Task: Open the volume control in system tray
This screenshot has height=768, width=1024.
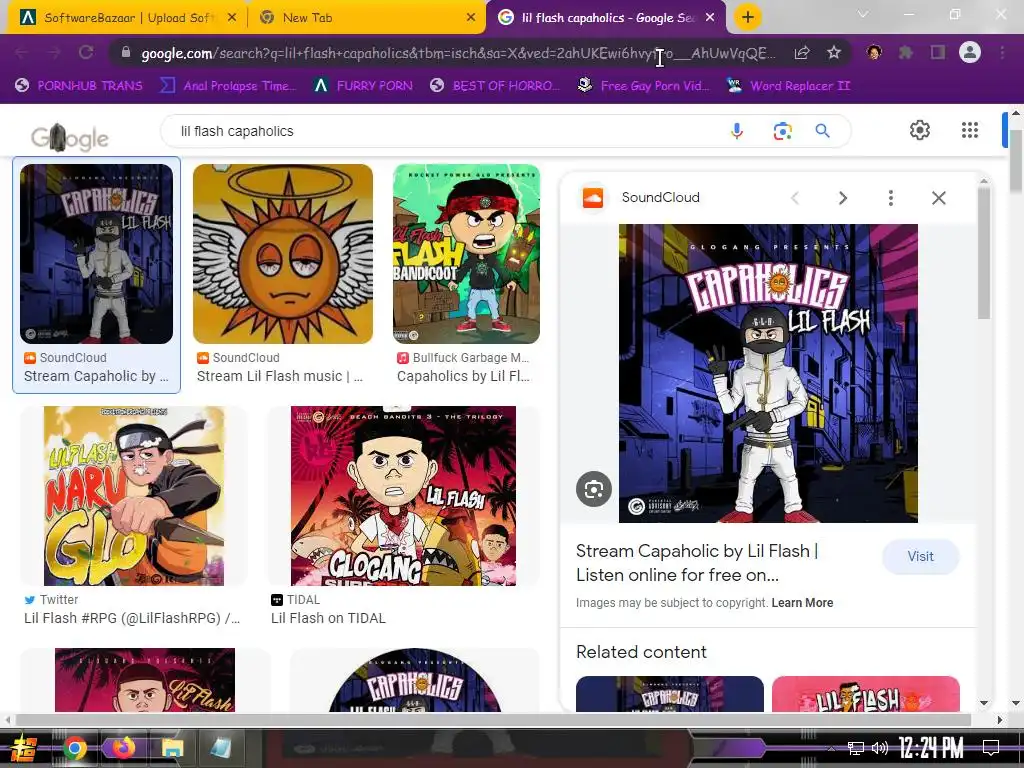Action: tap(880, 748)
